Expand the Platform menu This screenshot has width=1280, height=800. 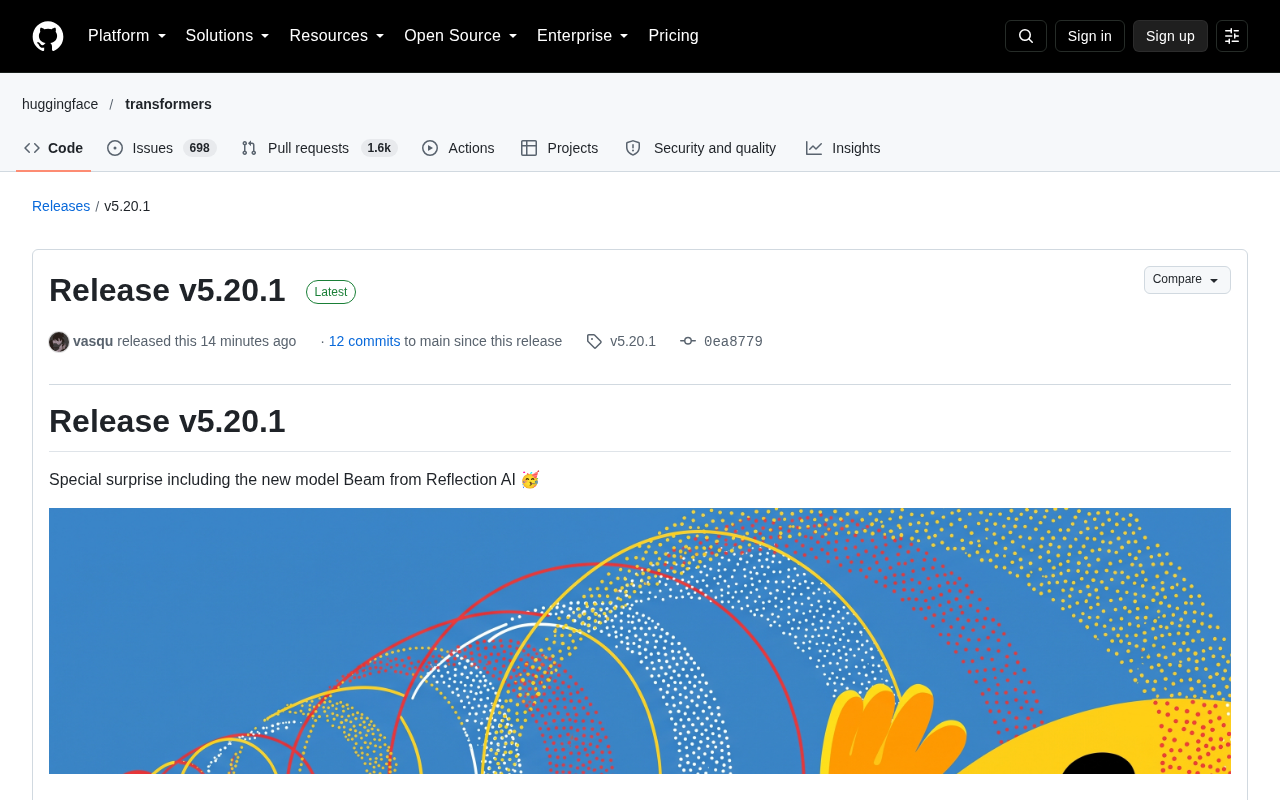pos(127,36)
